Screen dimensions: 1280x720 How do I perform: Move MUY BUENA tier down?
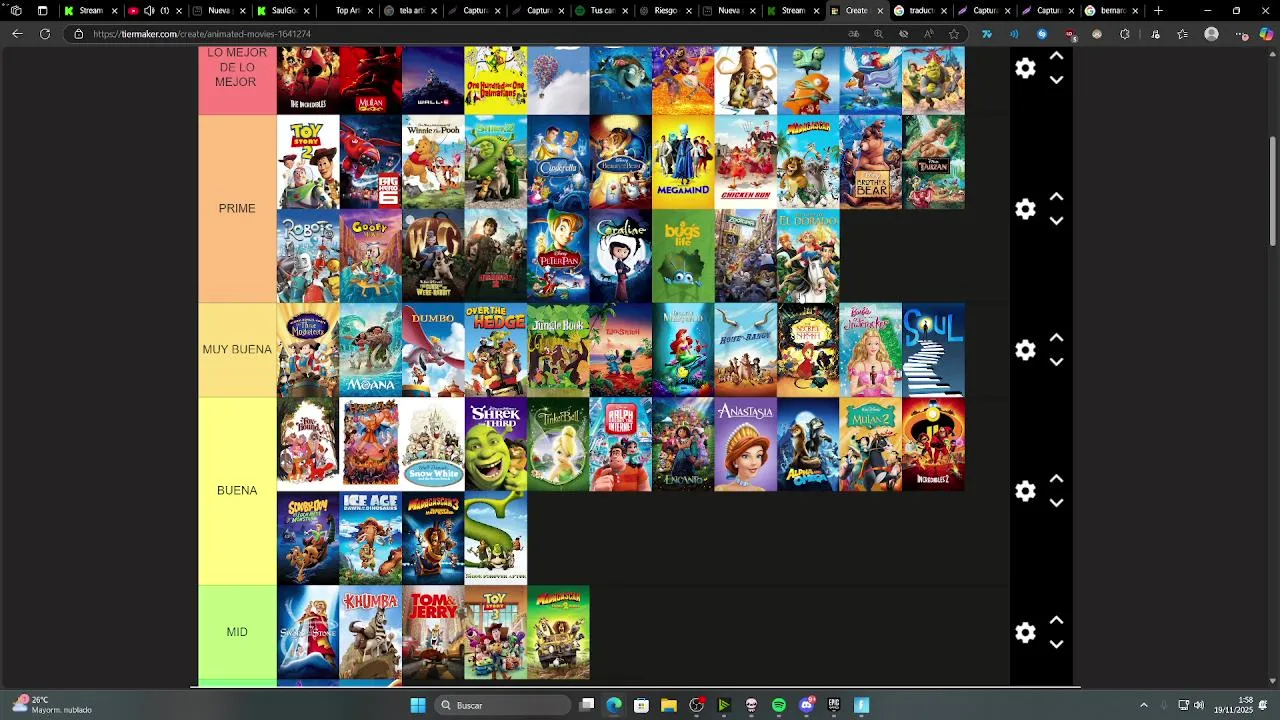click(1056, 362)
